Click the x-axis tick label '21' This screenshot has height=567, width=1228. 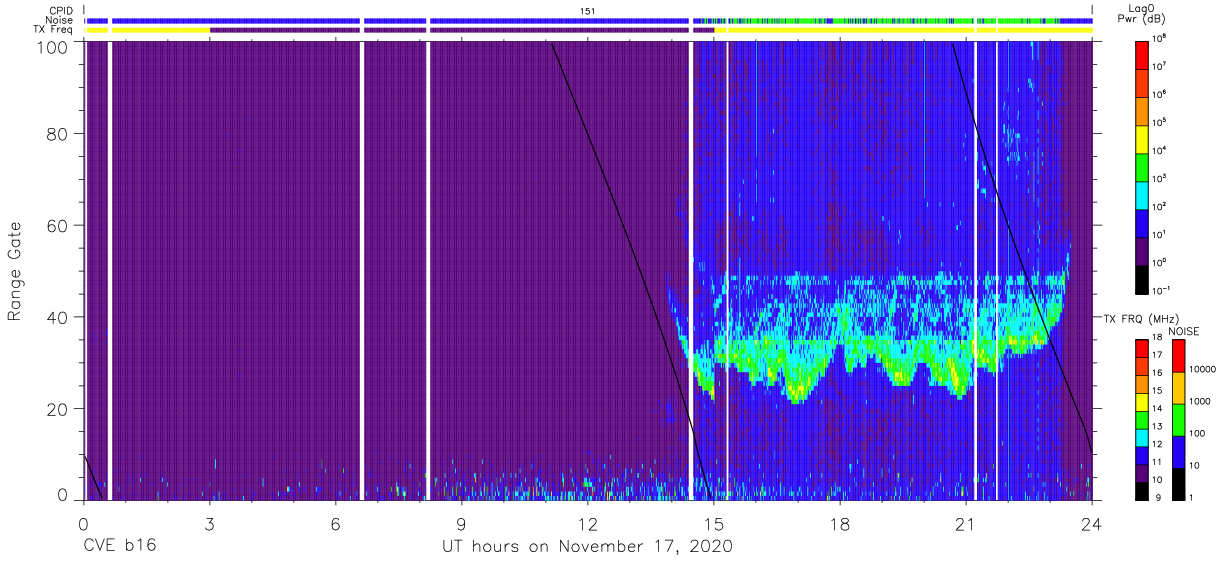pyautogui.click(x=966, y=522)
